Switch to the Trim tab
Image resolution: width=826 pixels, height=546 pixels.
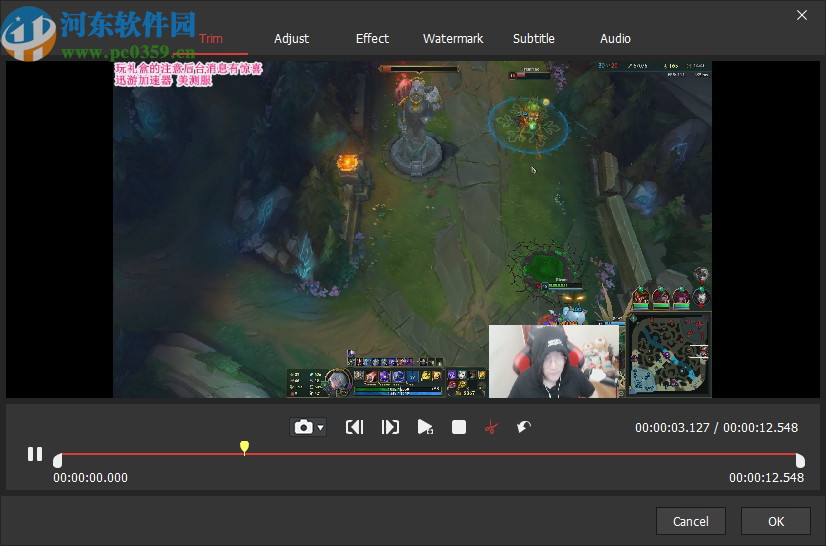[x=211, y=38]
